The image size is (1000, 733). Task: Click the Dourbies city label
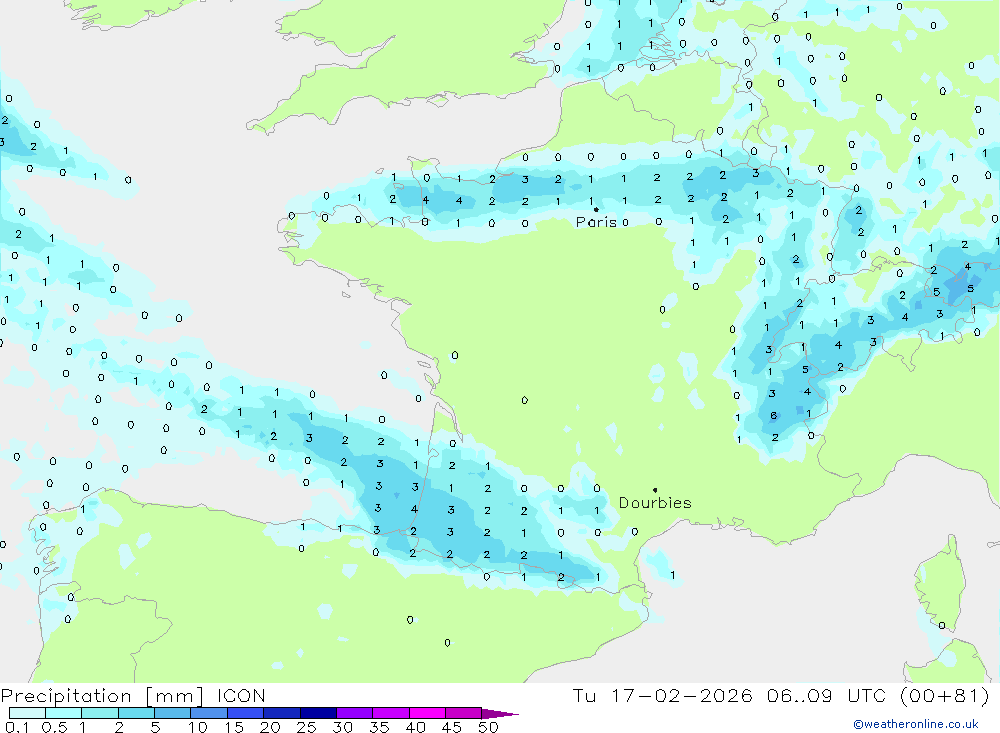(655, 503)
